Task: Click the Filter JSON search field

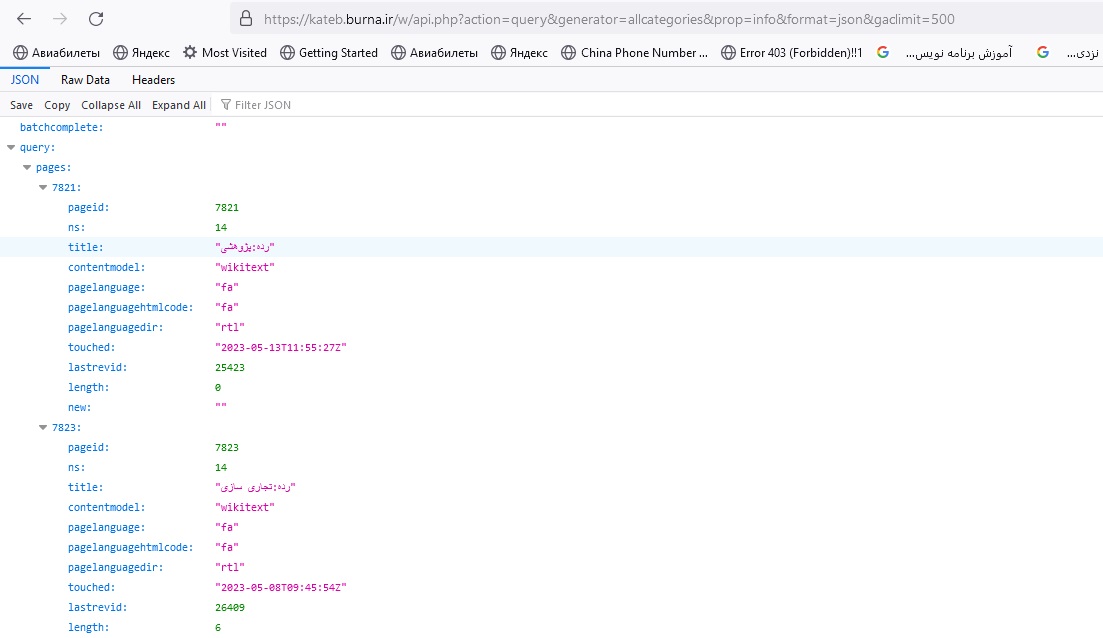Action: tap(300, 105)
